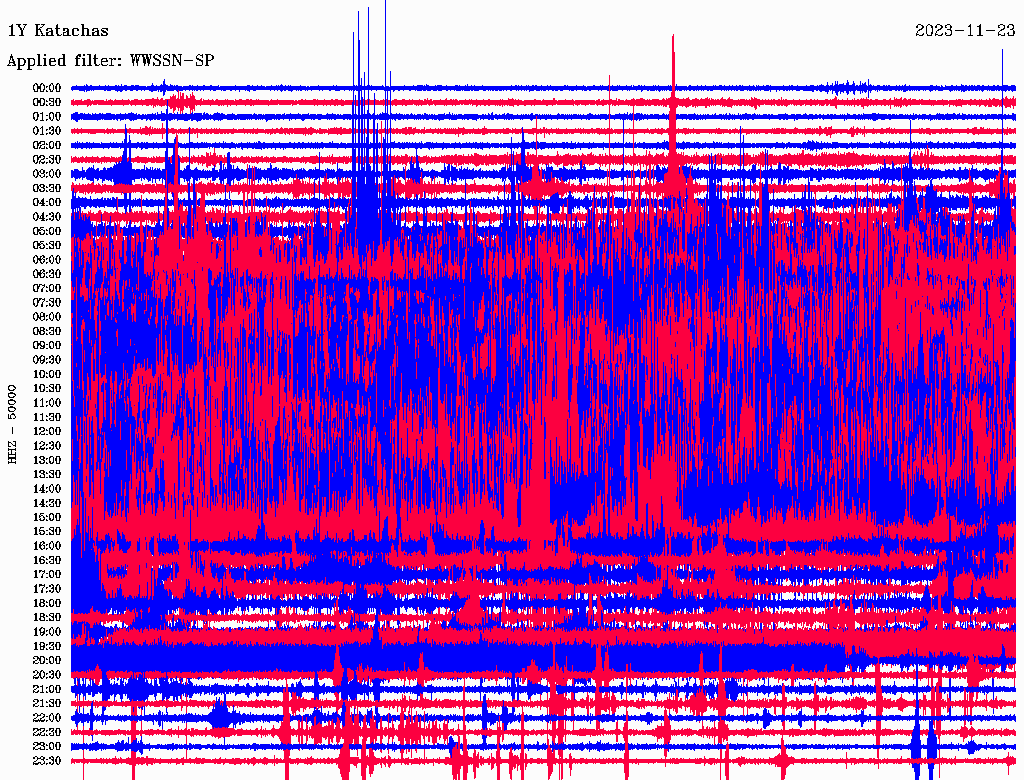Viewport: 1024px width, 780px height.
Task: Click the 20:30 time label
Action: 47,675
